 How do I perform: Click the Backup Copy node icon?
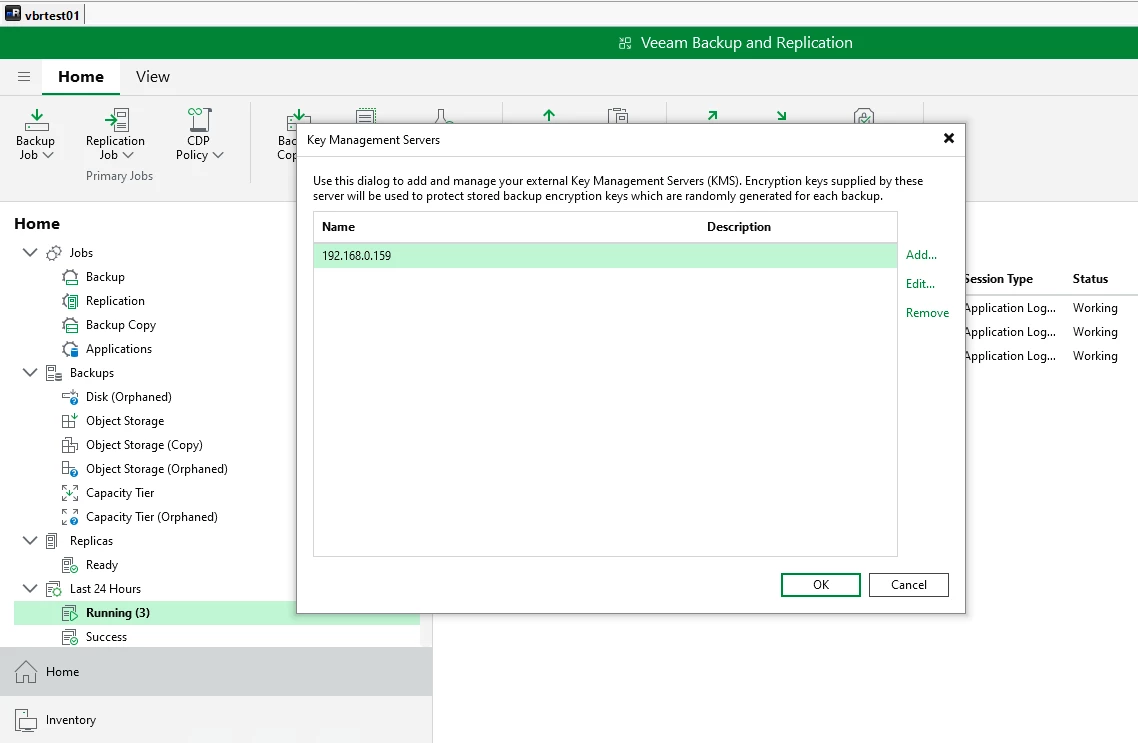point(70,325)
